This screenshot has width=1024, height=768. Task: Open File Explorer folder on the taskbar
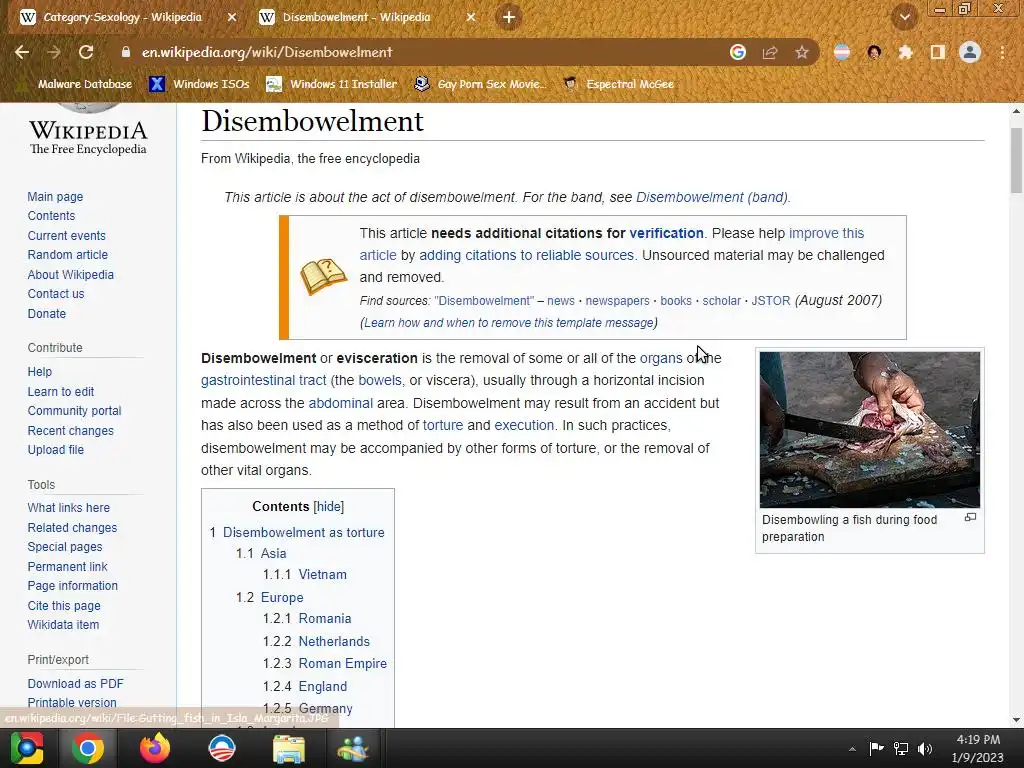289,749
